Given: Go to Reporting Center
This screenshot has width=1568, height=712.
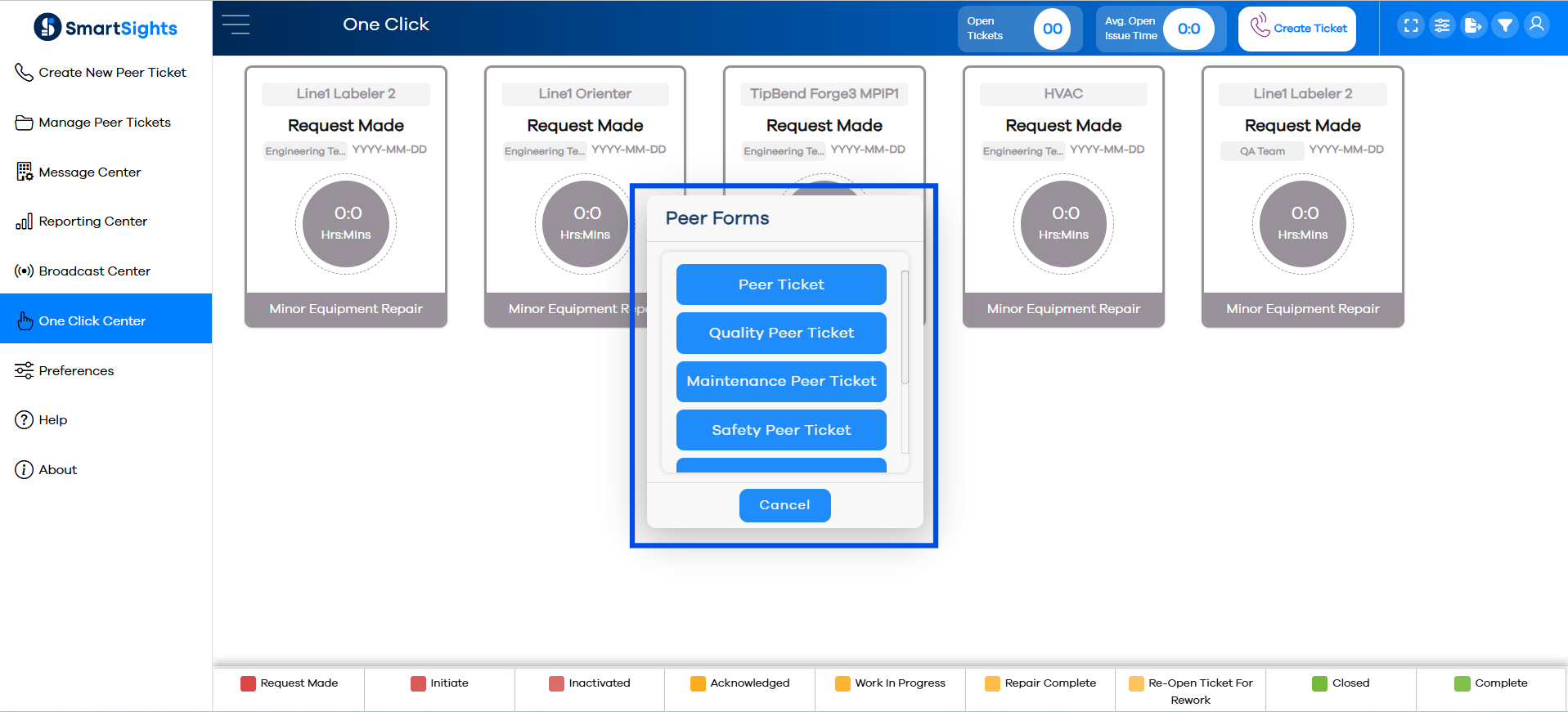Looking at the screenshot, I should pyautogui.click(x=92, y=222).
